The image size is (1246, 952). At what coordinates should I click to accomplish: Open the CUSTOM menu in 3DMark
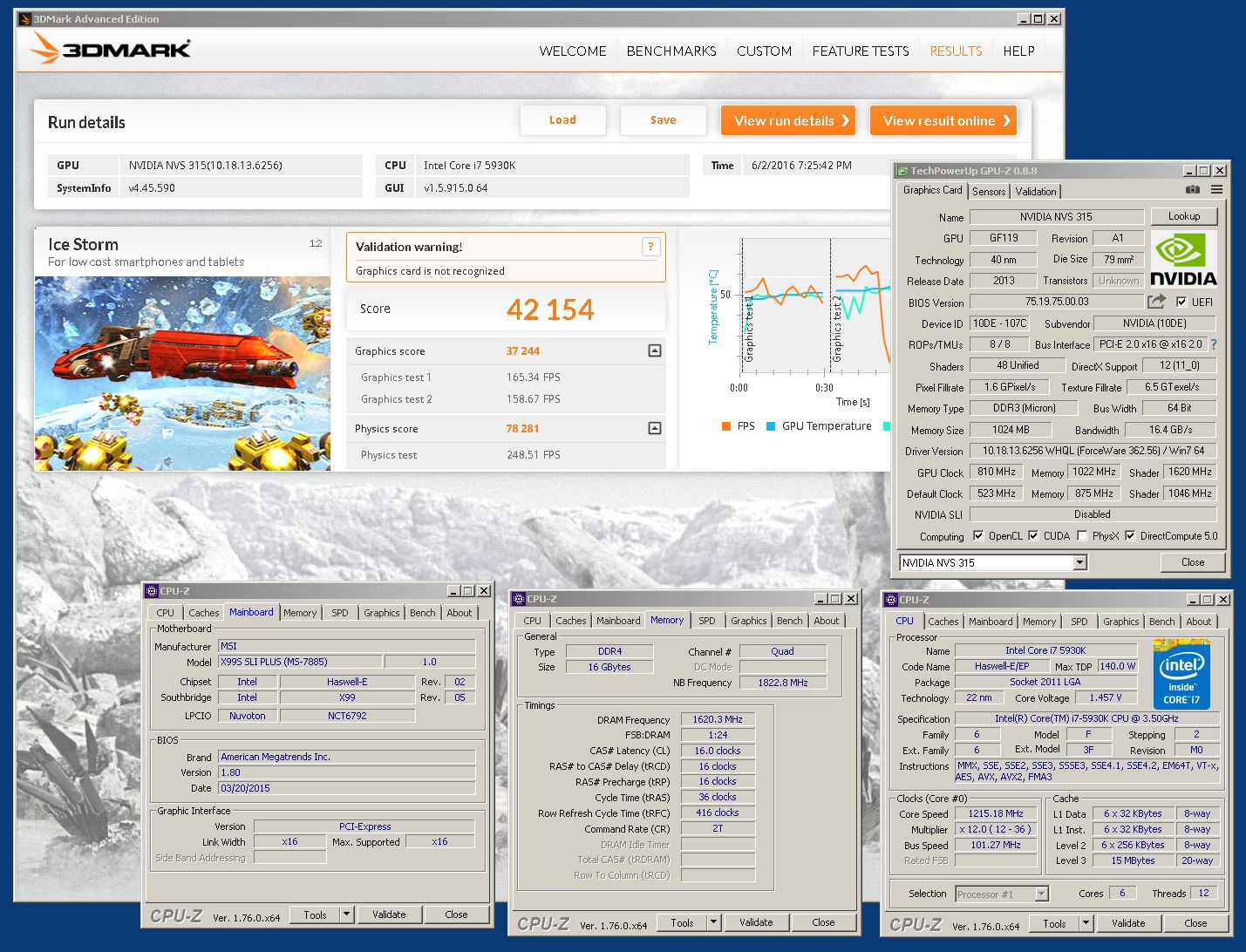[x=764, y=51]
